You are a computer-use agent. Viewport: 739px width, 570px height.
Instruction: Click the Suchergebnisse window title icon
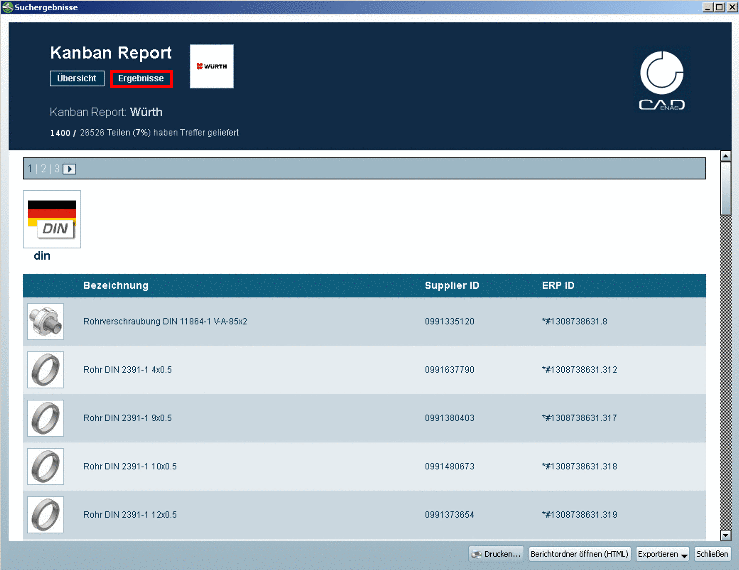(7, 7)
